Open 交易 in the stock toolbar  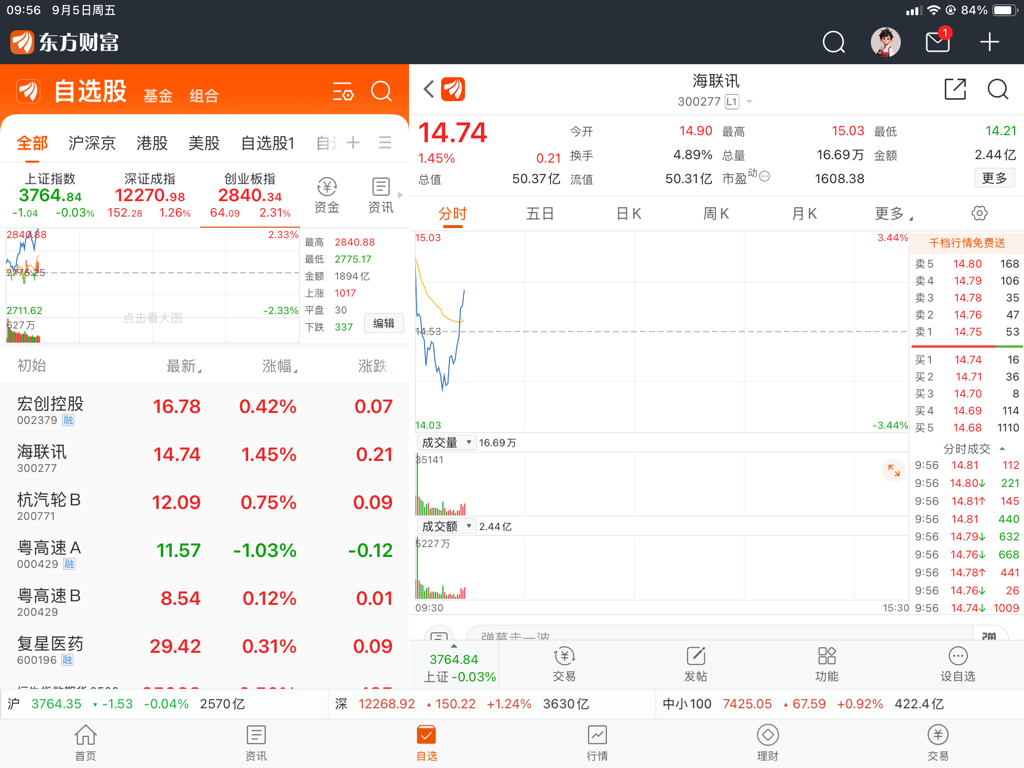(564, 664)
